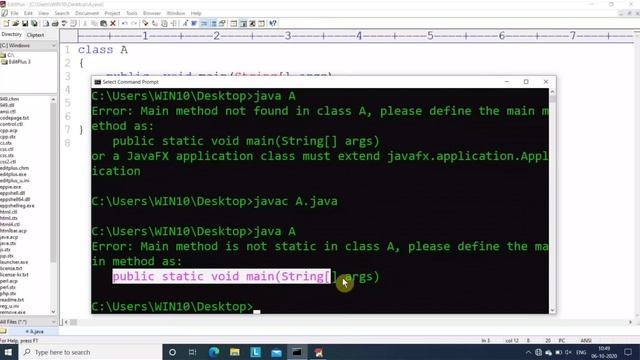The image size is (640, 360).
Task: Click the Print toolbar icon
Action: [55, 24]
